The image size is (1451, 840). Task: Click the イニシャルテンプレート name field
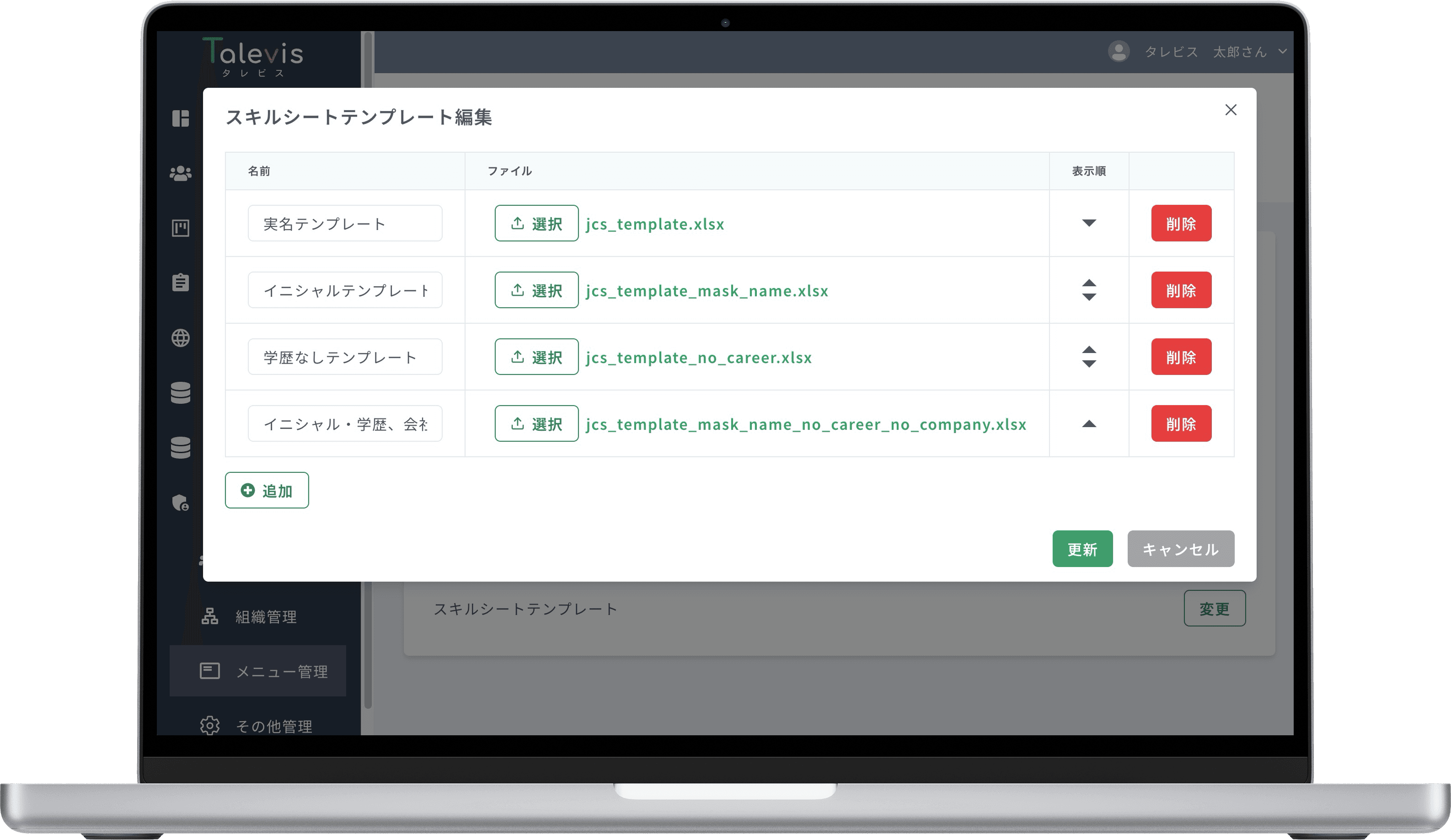tap(345, 290)
